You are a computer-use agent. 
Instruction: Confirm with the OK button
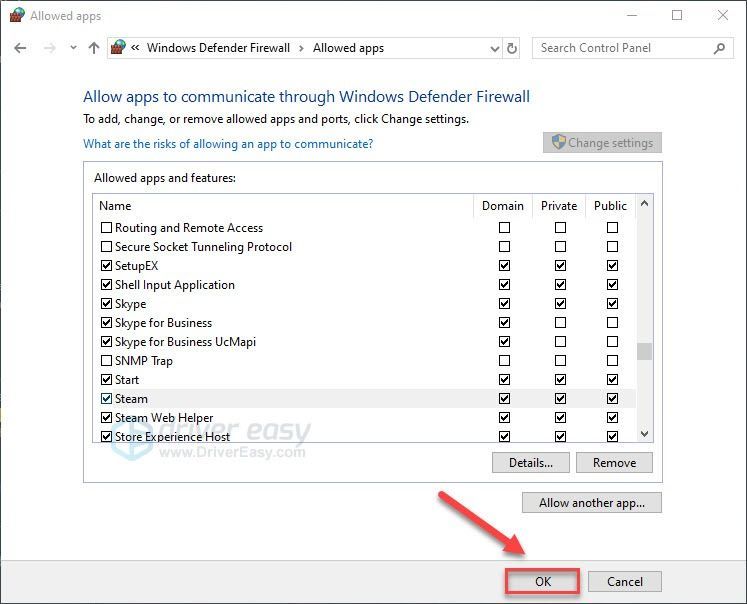(543, 581)
